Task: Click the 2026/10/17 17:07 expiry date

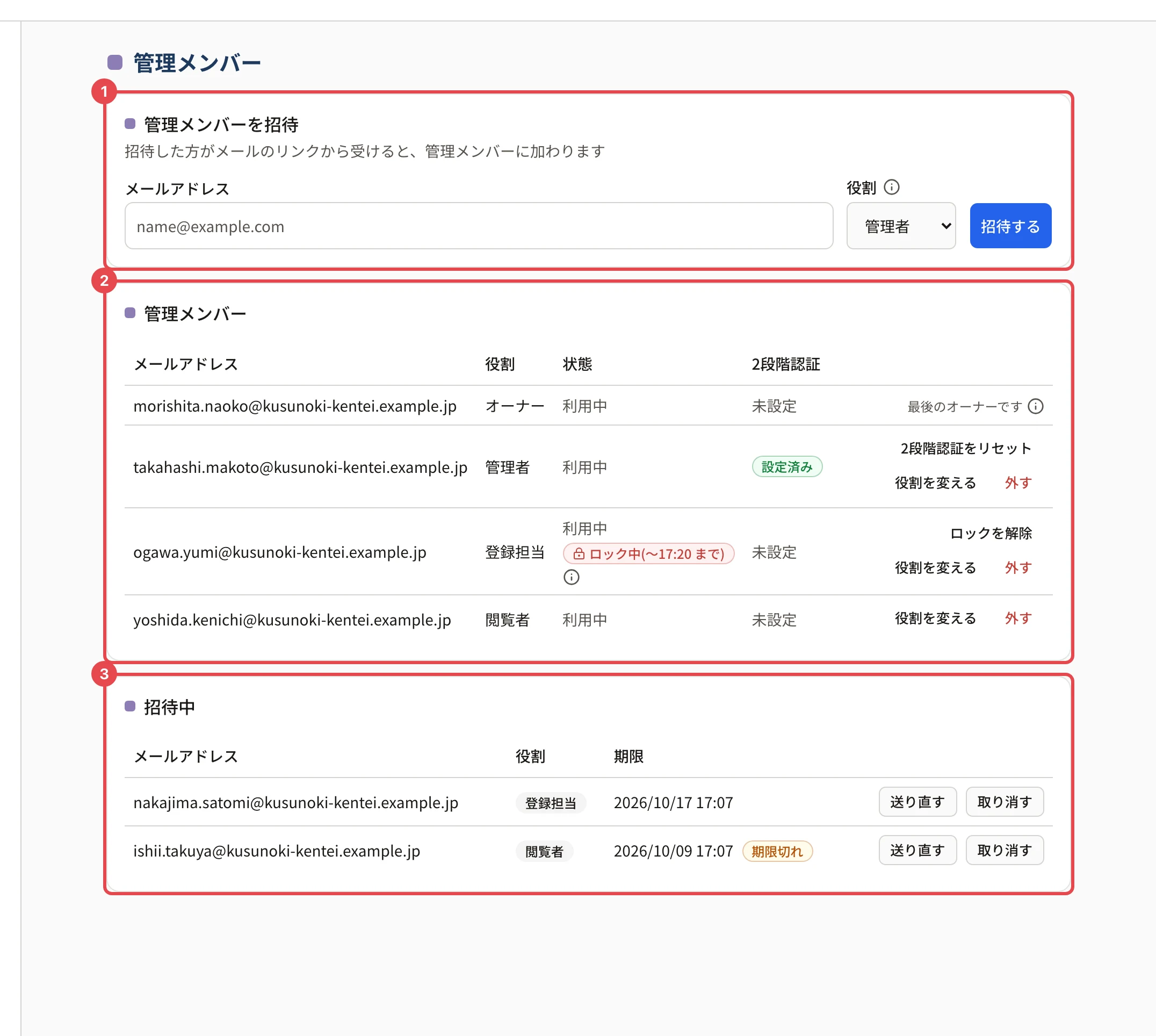Action: click(673, 803)
